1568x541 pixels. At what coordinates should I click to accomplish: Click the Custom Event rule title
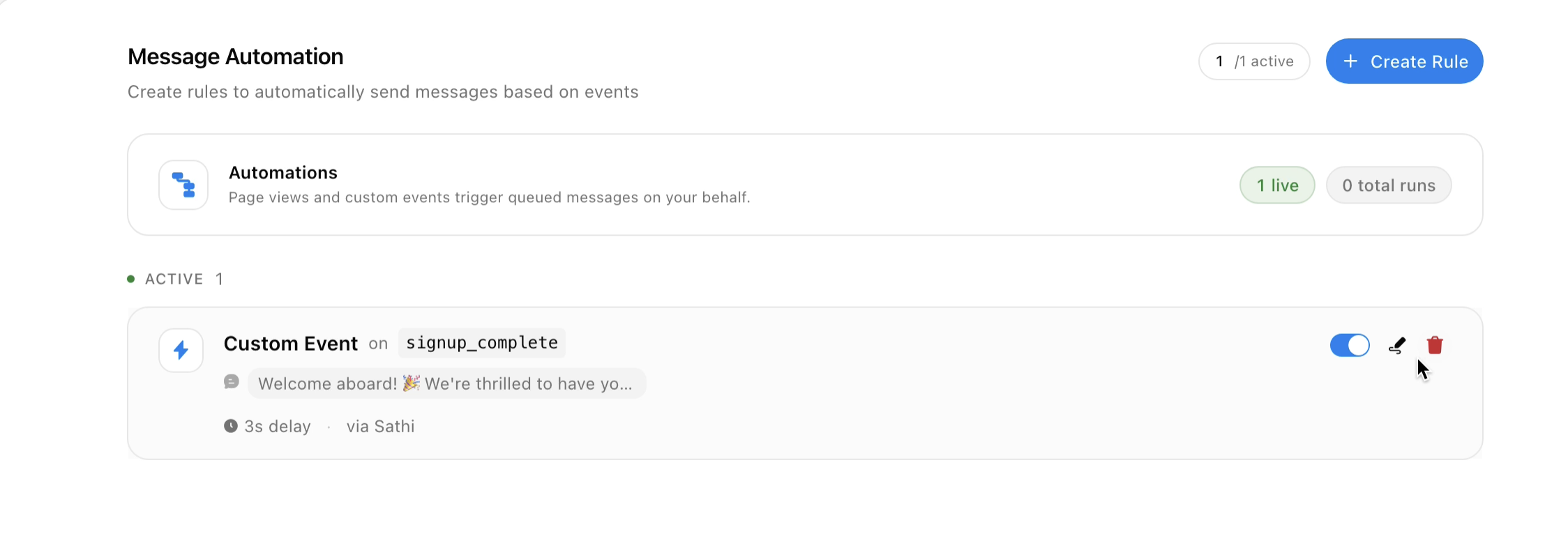[x=291, y=344]
